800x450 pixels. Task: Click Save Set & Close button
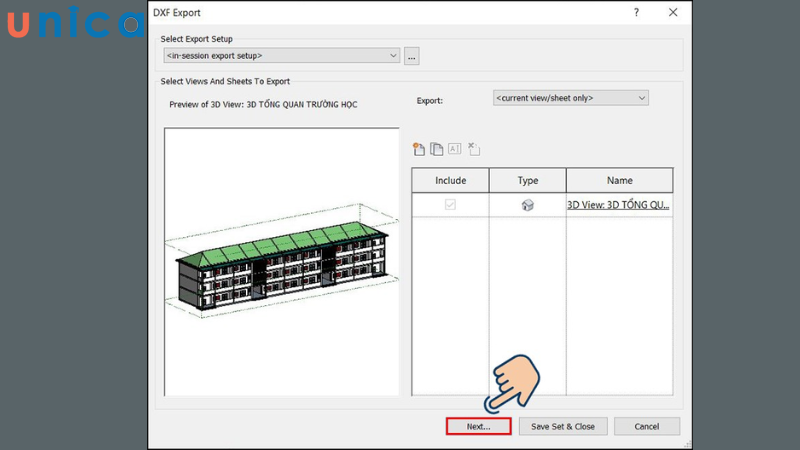563,427
